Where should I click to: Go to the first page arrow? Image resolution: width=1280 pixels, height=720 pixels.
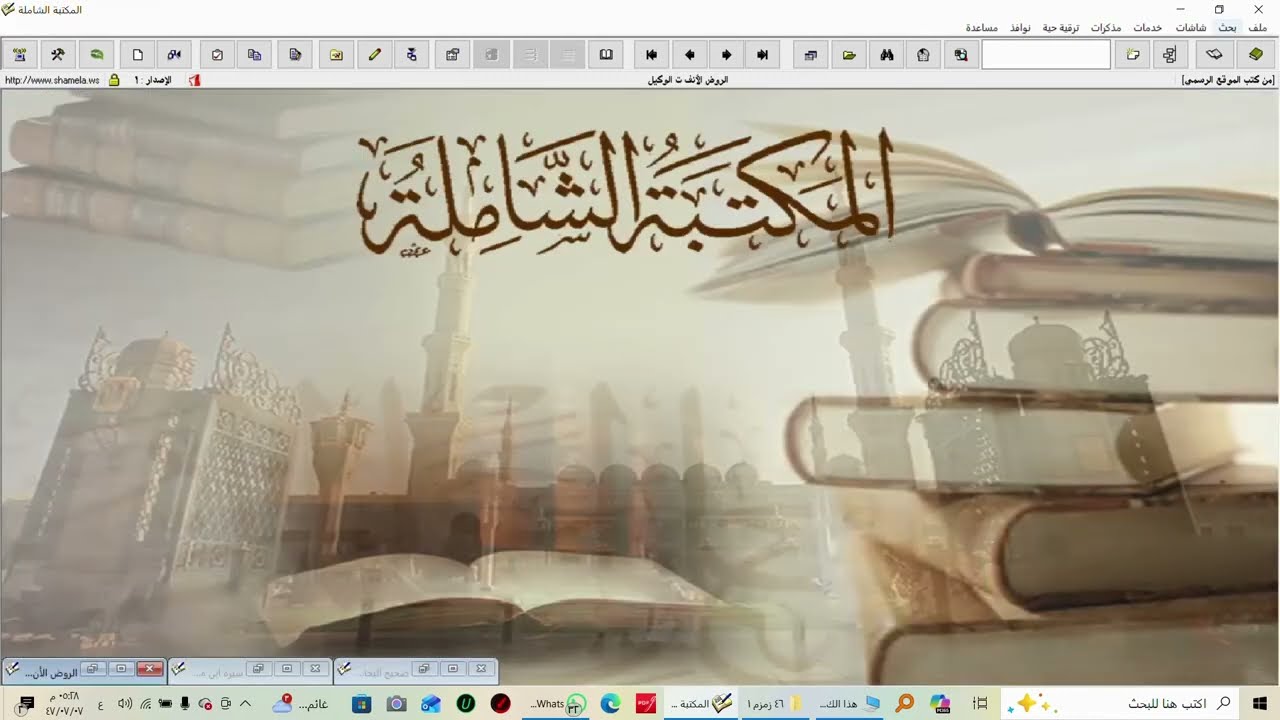651,55
